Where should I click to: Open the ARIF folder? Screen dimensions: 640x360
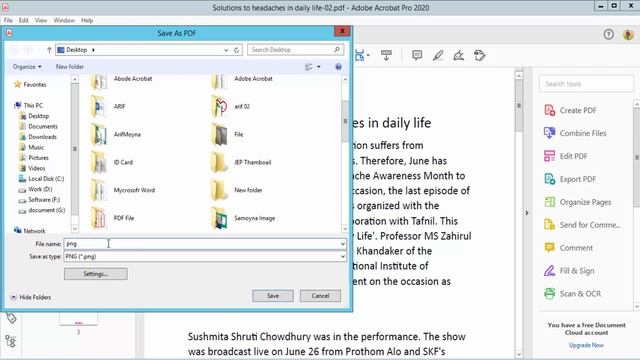pos(108,106)
